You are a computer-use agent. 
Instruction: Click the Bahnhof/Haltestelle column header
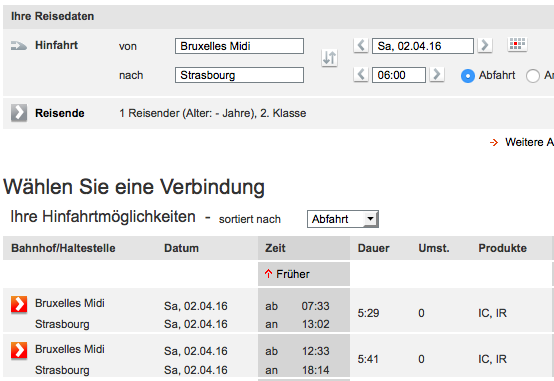point(63,248)
